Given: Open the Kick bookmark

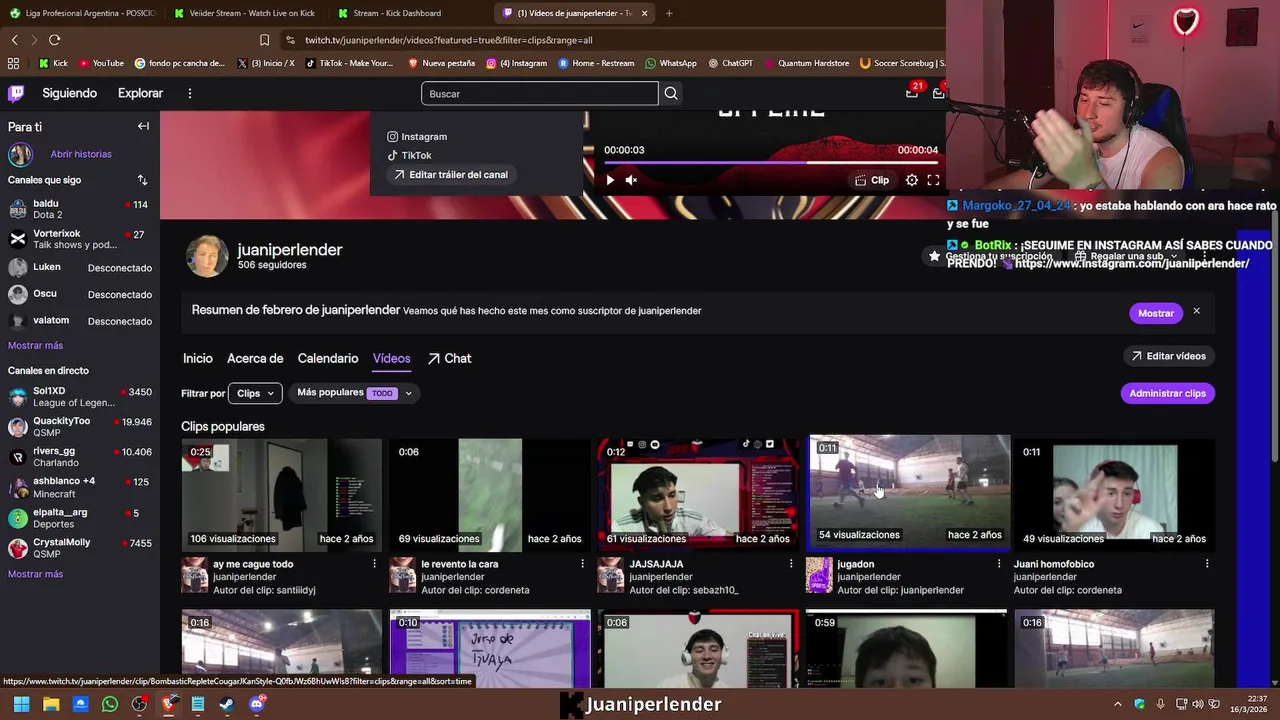Looking at the screenshot, I should [54, 63].
